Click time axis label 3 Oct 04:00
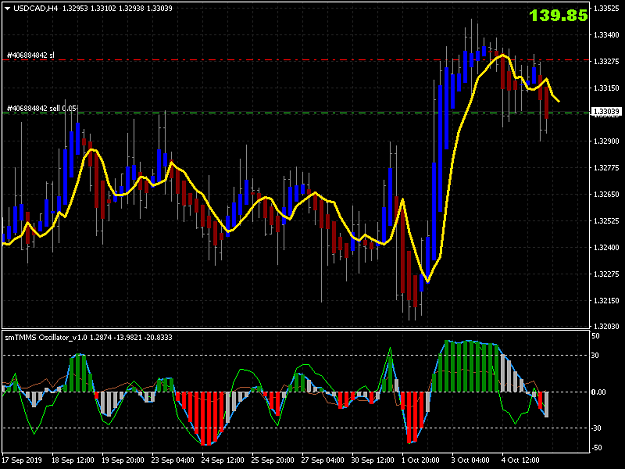The height and width of the screenshot is (469, 625). pyautogui.click(x=470, y=460)
